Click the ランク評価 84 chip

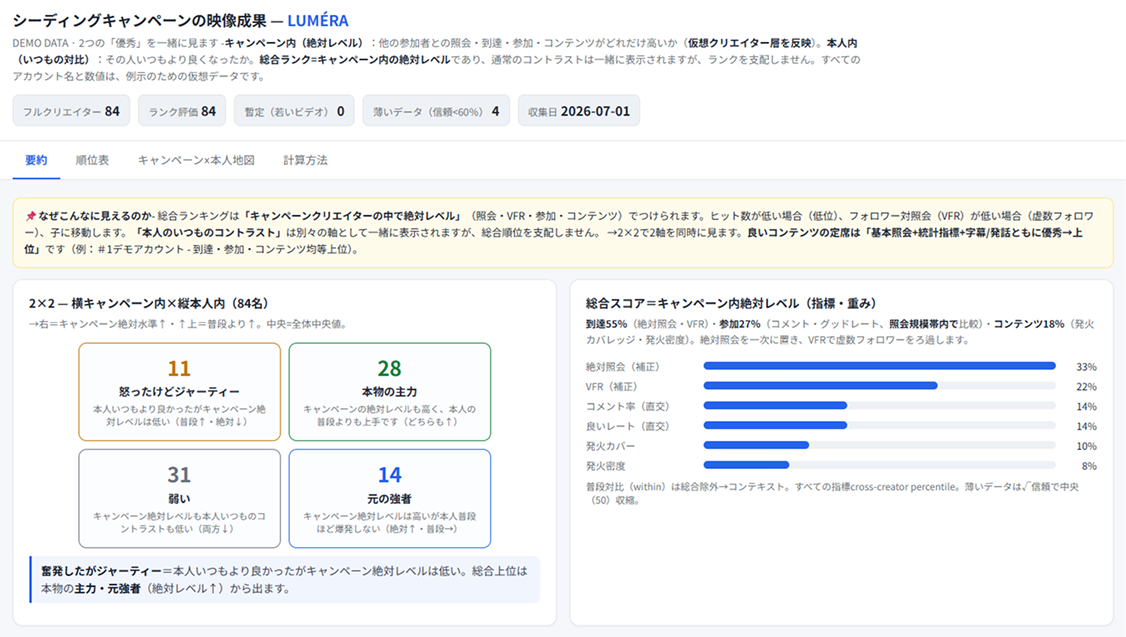[182, 111]
